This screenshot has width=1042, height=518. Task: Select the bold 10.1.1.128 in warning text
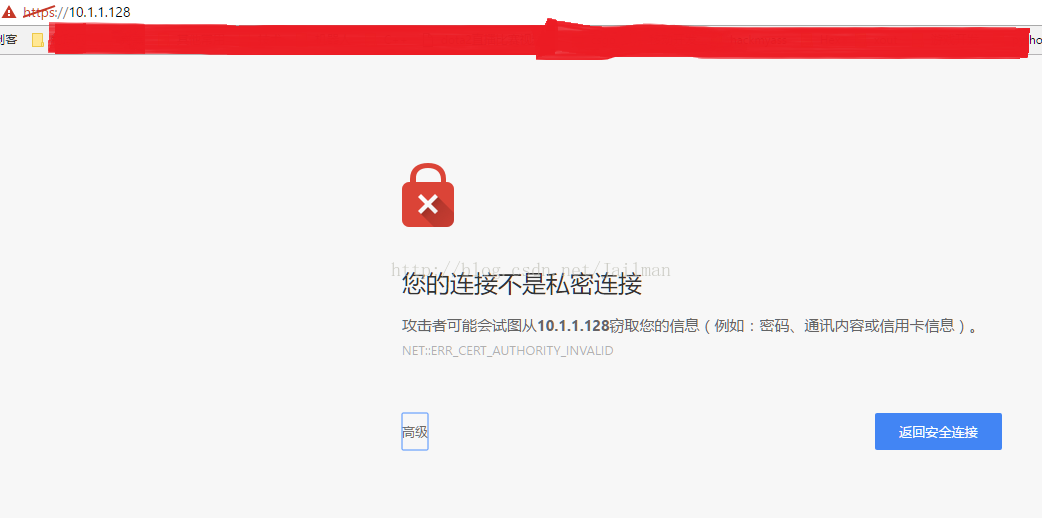573,326
